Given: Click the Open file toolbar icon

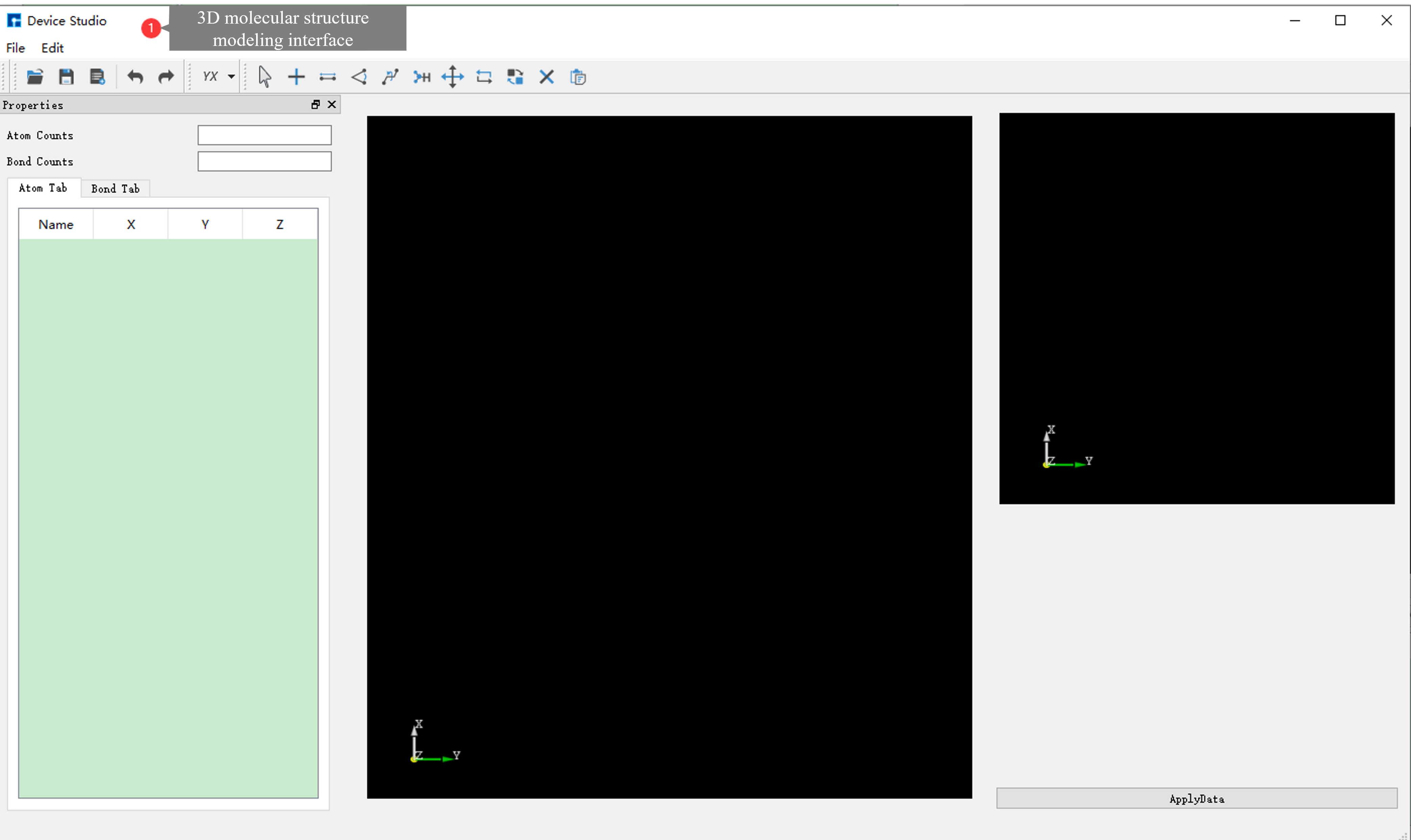Looking at the screenshot, I should 35,76.
